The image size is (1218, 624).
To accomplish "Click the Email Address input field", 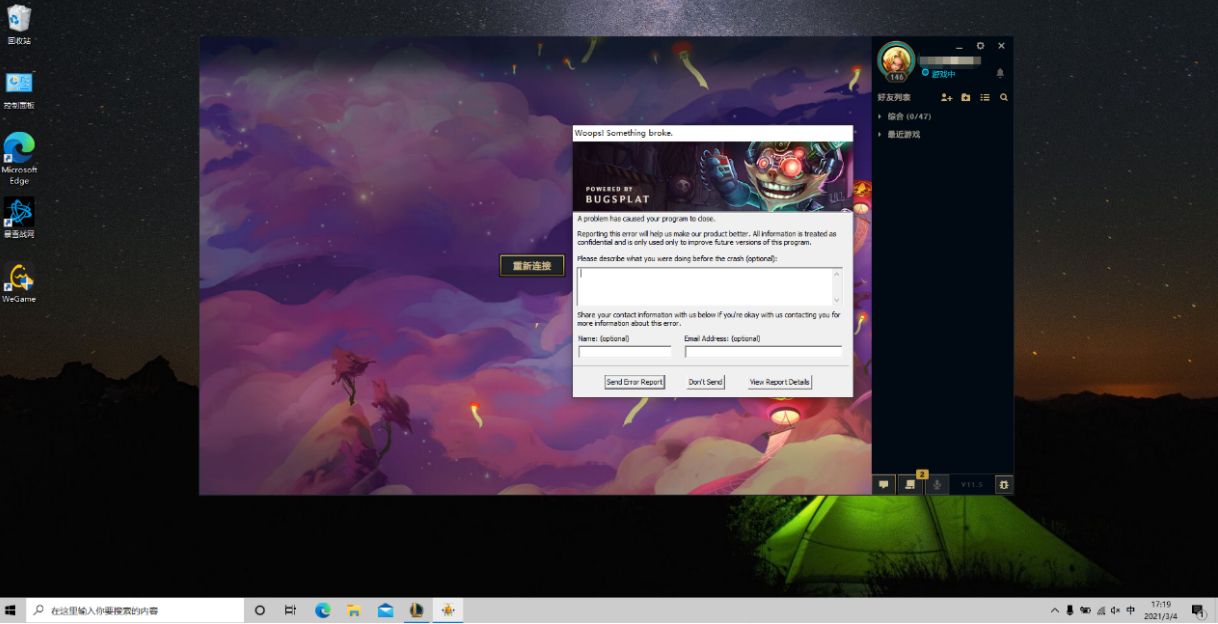I will tap(763, 352).
